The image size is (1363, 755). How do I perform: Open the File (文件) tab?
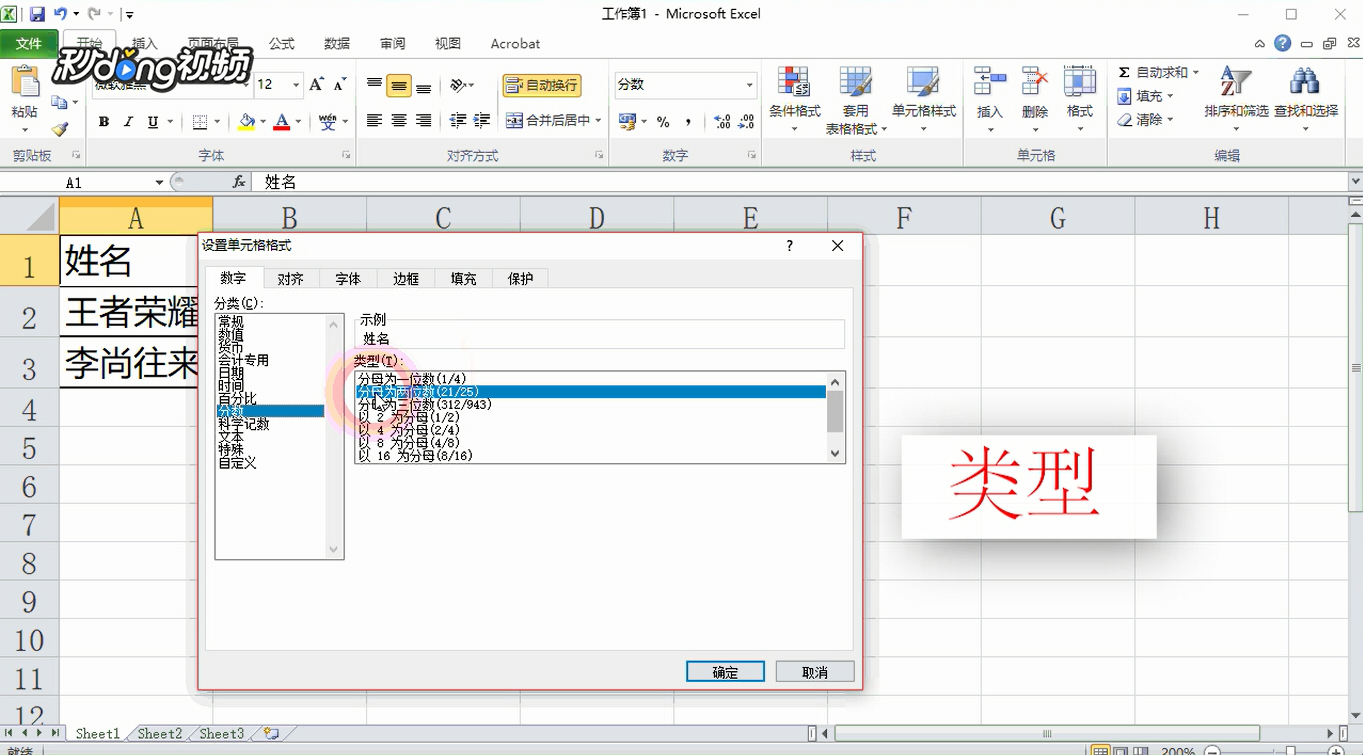[x=29, y=44]
